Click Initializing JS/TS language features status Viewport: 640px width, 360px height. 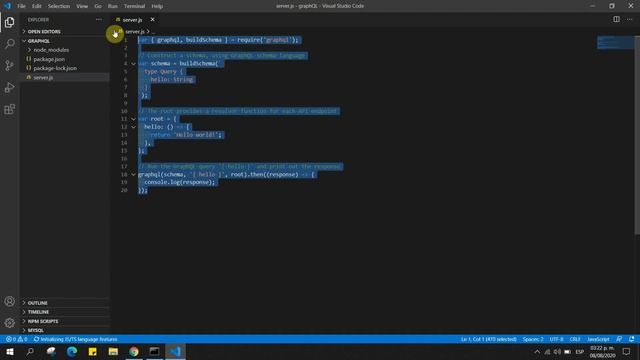[76, 339]
